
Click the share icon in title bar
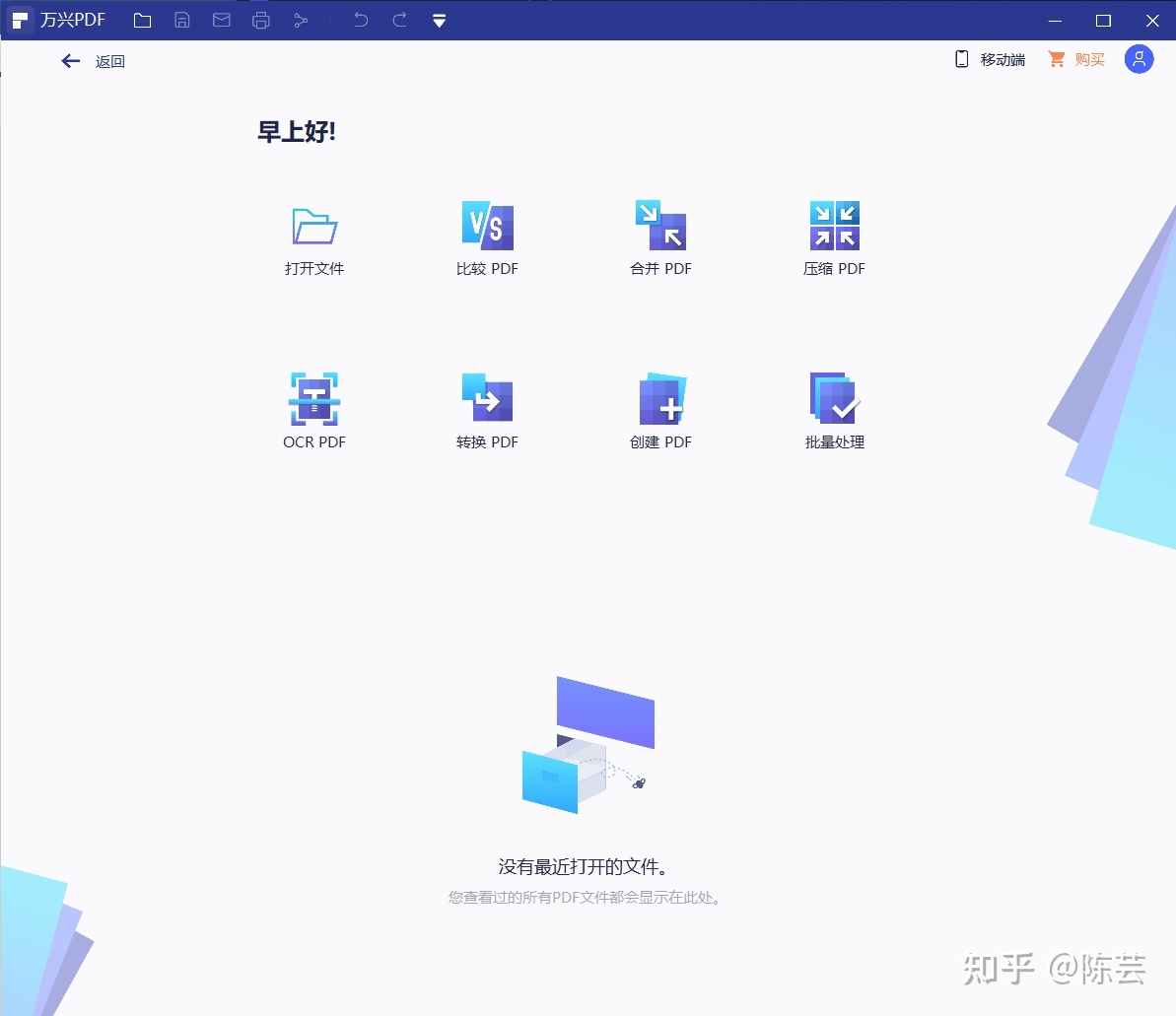click(301, 21)
